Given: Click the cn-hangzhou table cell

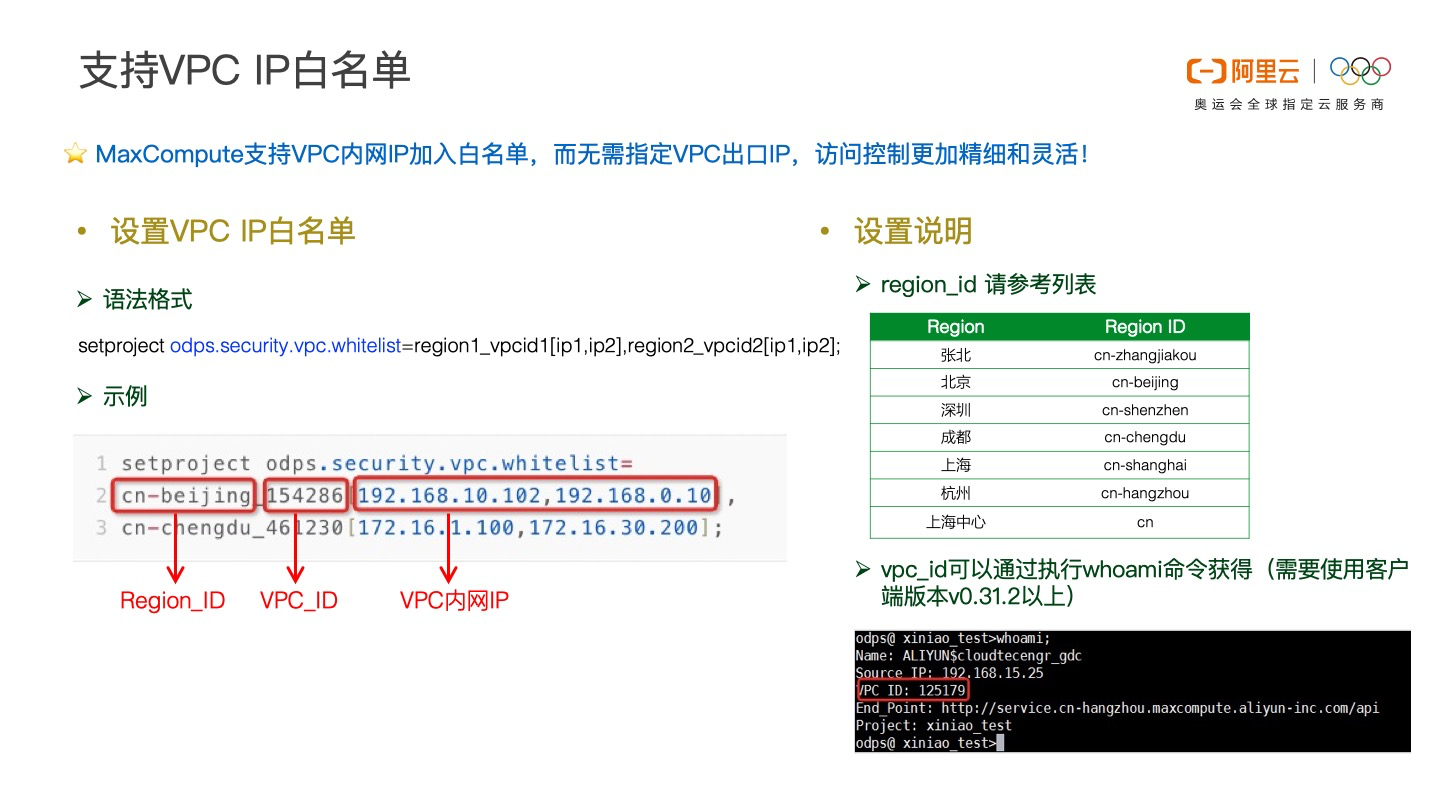Looking at the screenshot, I should pos(1145,493).
